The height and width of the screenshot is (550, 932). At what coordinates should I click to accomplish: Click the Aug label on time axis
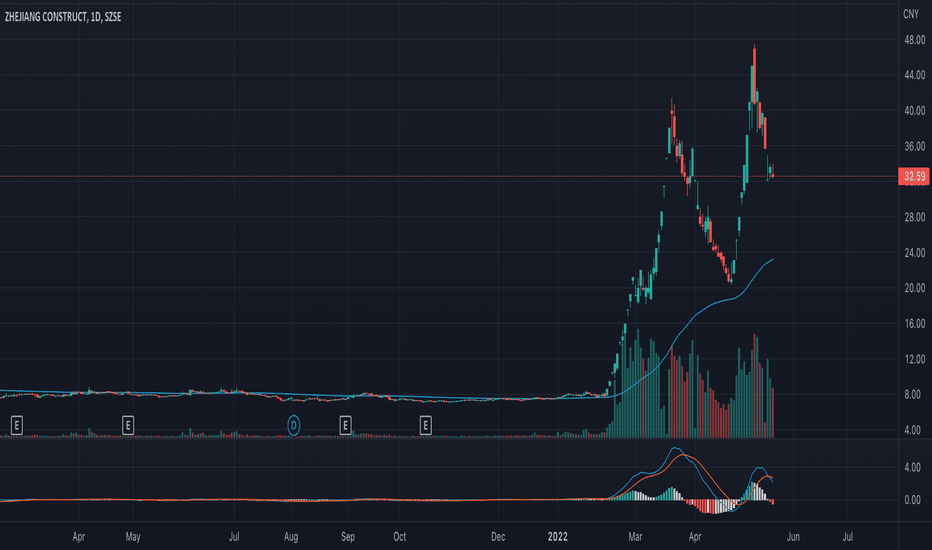pos(291,537)
